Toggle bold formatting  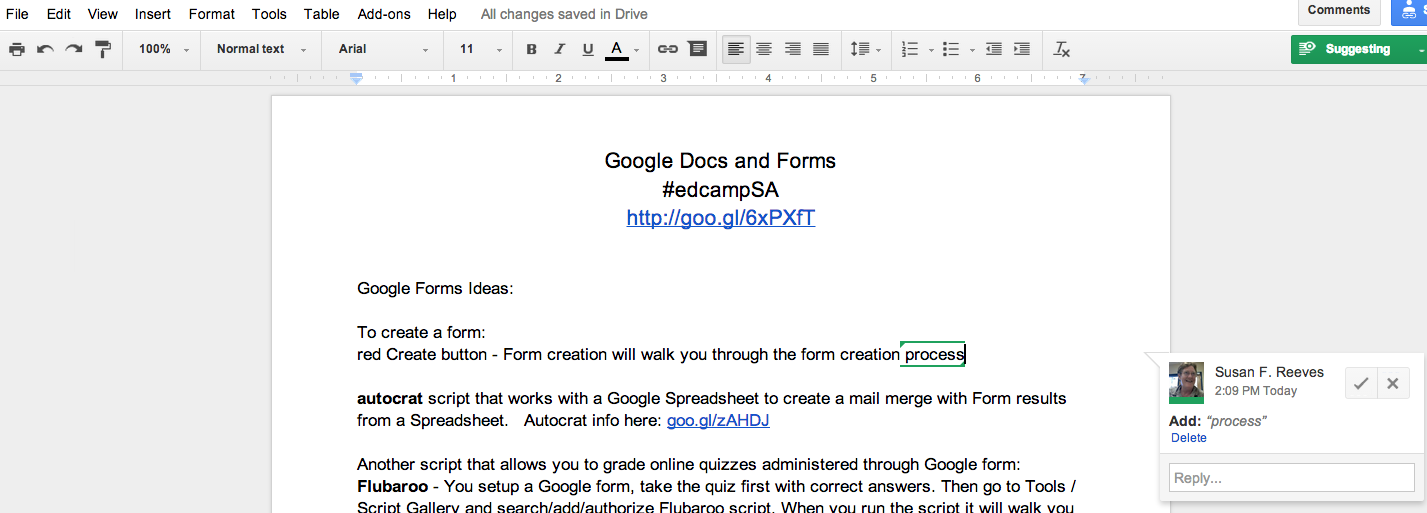531,49
